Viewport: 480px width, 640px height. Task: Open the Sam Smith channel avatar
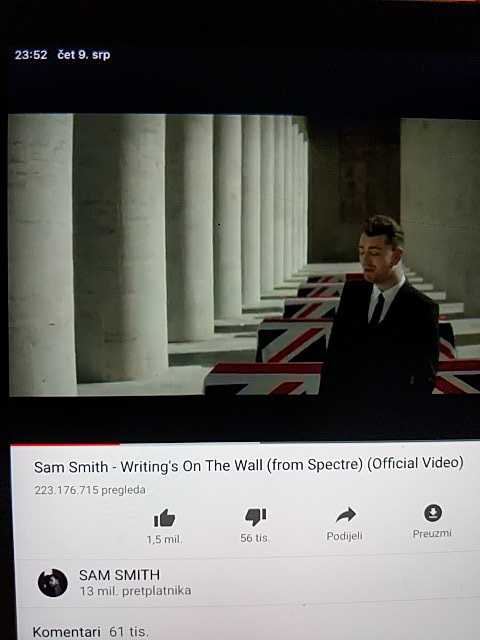click(x=53, y=583)
